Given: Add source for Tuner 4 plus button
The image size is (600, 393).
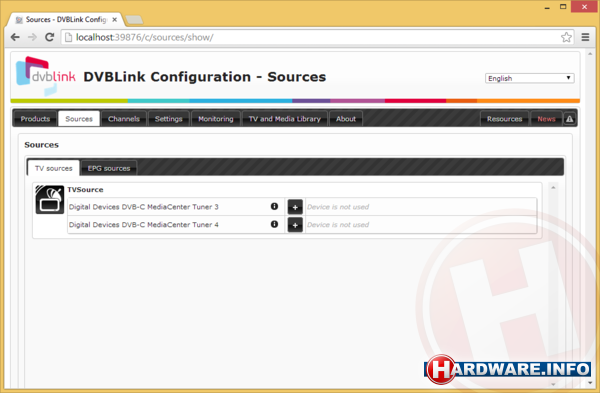Looking at the screenshot, I should (x=295, y=225).
